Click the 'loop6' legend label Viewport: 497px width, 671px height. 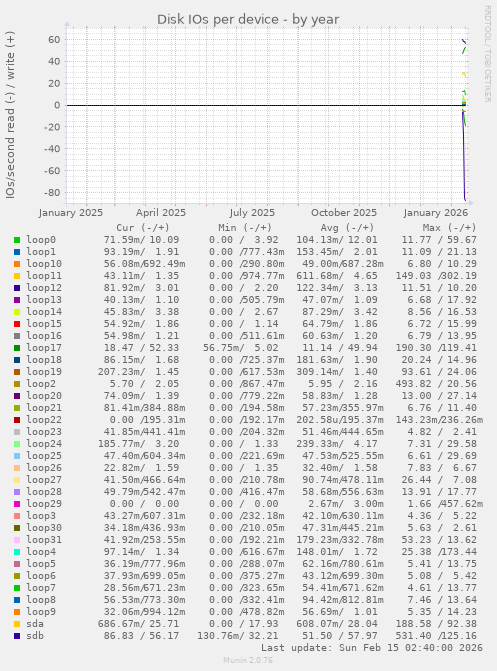(41, 576)
